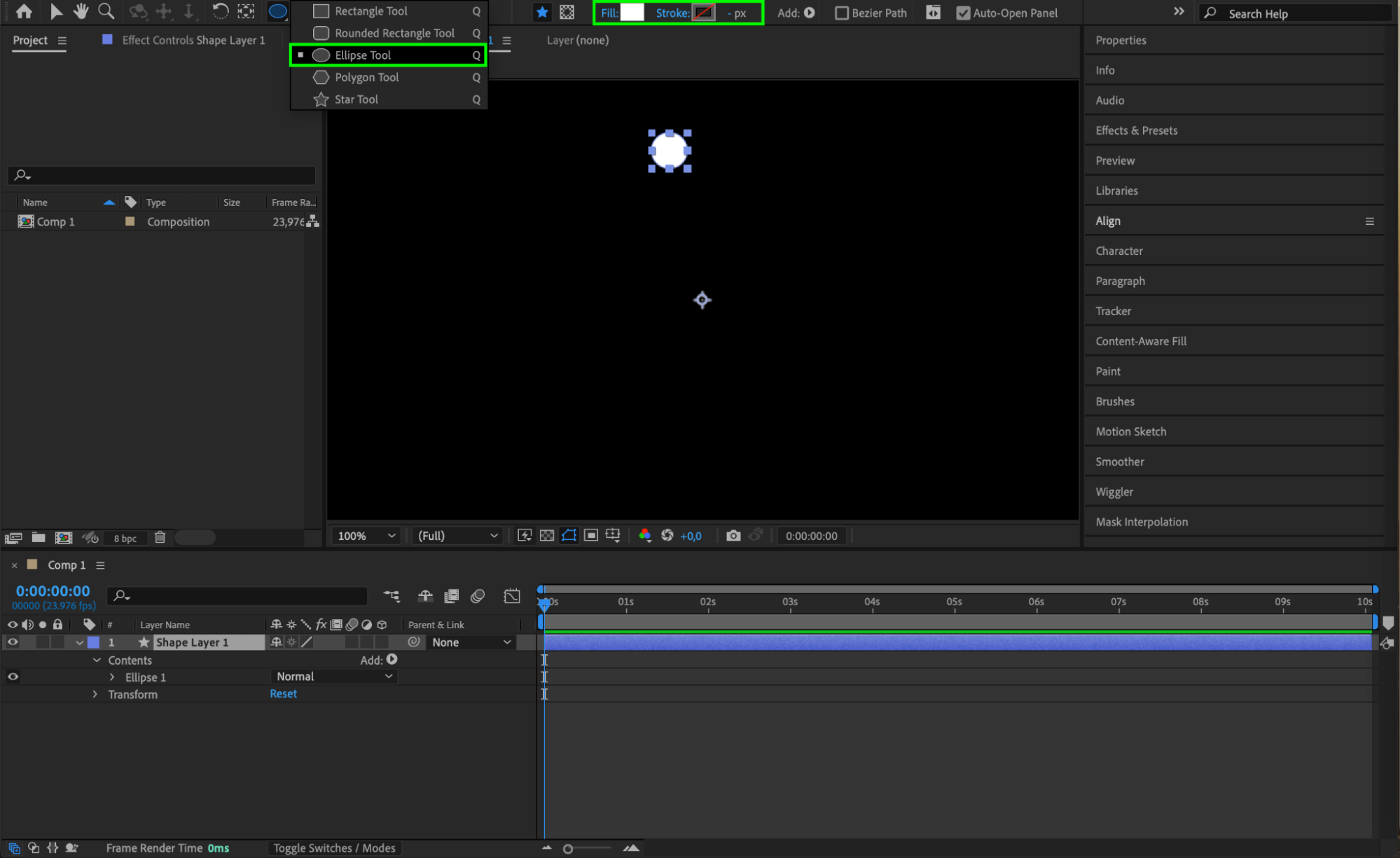Click Toggle Switches / Modes button
The image size is (1400, 858).
334,848
